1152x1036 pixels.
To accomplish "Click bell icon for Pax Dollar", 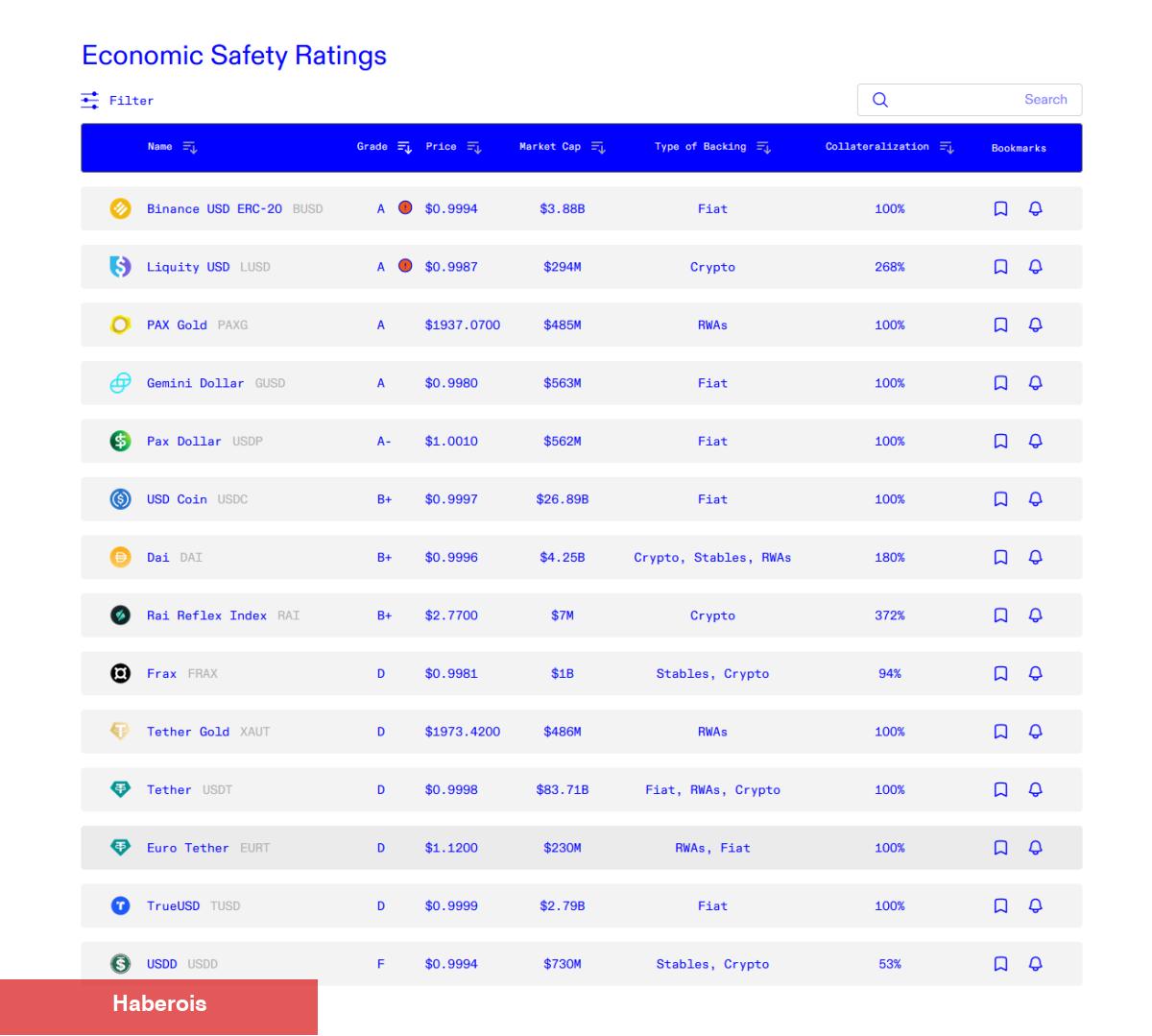I will 1035,441.
